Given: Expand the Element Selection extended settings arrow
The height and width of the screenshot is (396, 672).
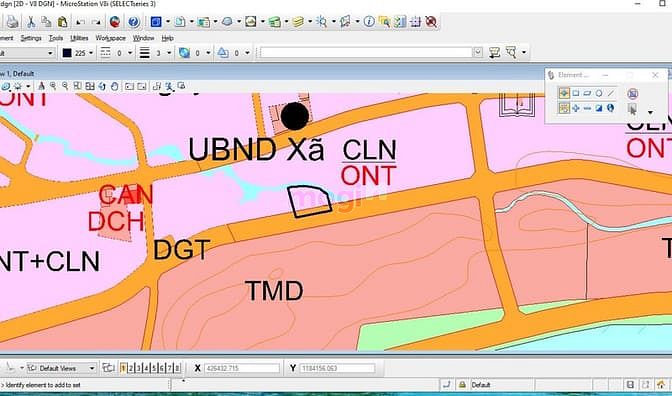Looking at the screenshot, I should (651, 113).
